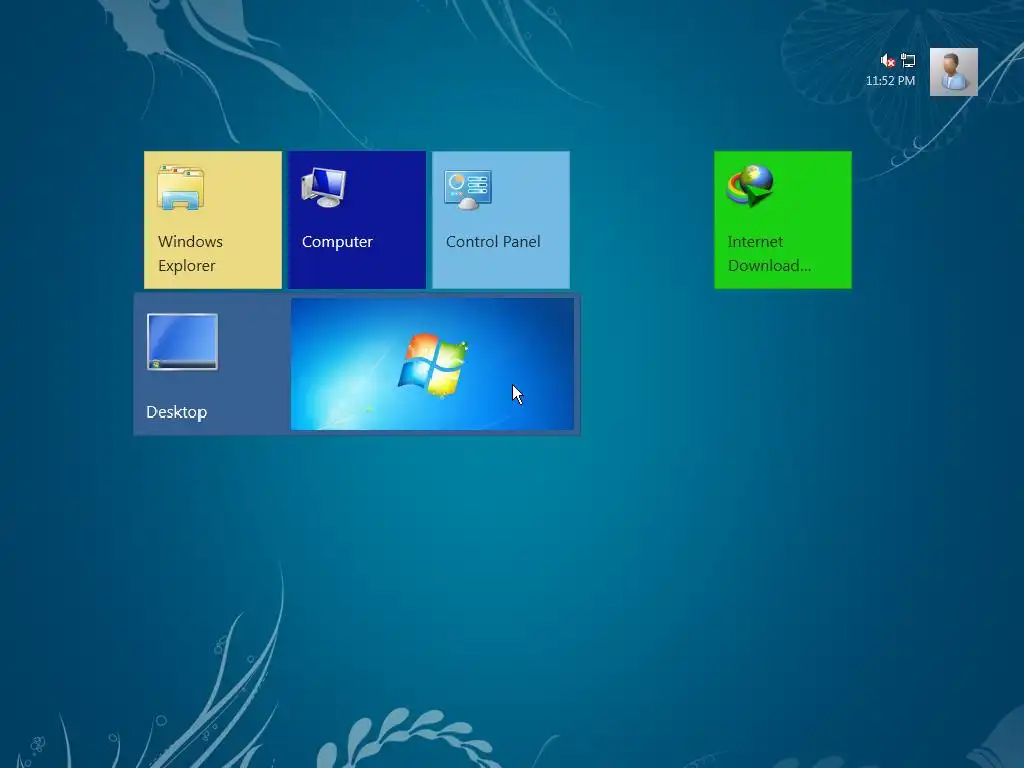This screenshot has height=768, width=1024.
Task: Open the Computer tile
Action: 357,219
